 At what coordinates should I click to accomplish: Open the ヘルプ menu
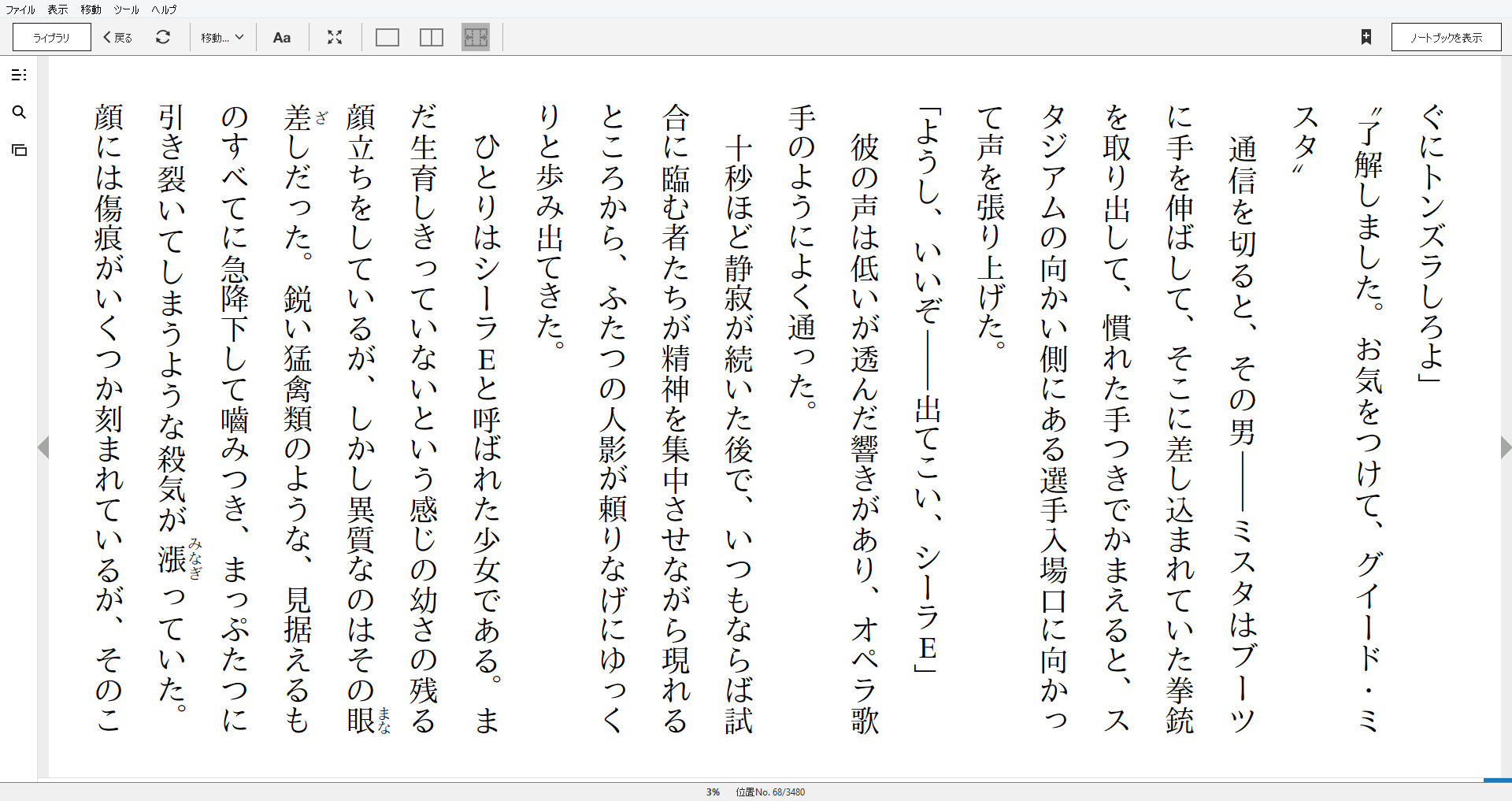[164, 9]
